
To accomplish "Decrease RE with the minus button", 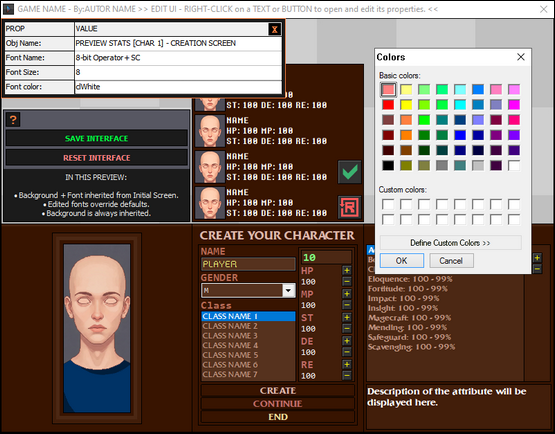I will [347, 376].
